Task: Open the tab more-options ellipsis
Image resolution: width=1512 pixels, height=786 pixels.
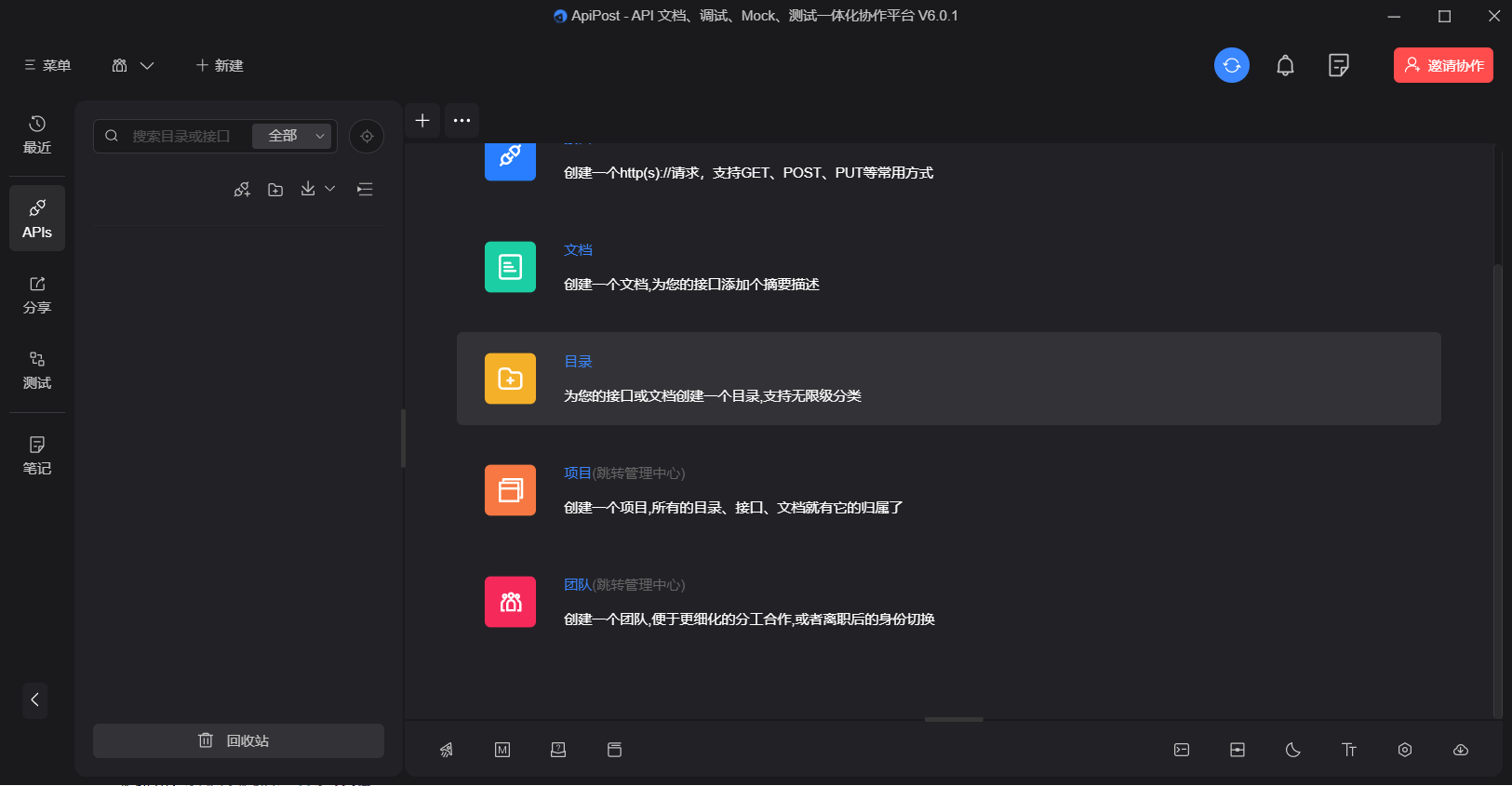Action: [x=462, y=120]
